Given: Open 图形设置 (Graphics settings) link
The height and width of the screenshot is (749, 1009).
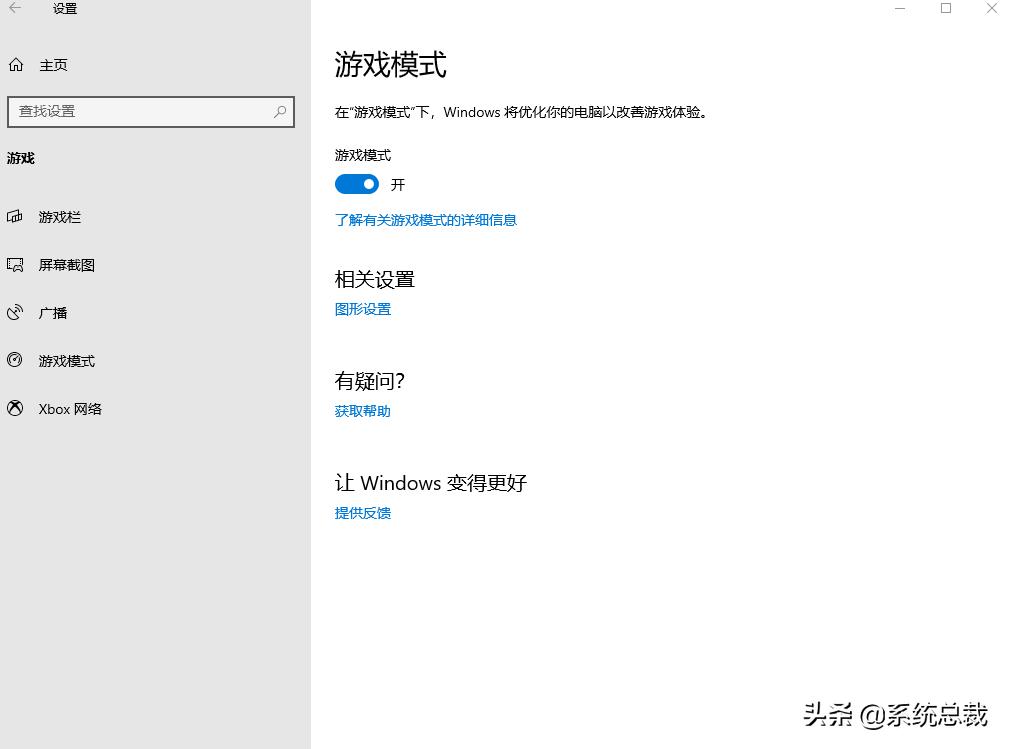Looking at the screenshot, I should tap(362, 309).
